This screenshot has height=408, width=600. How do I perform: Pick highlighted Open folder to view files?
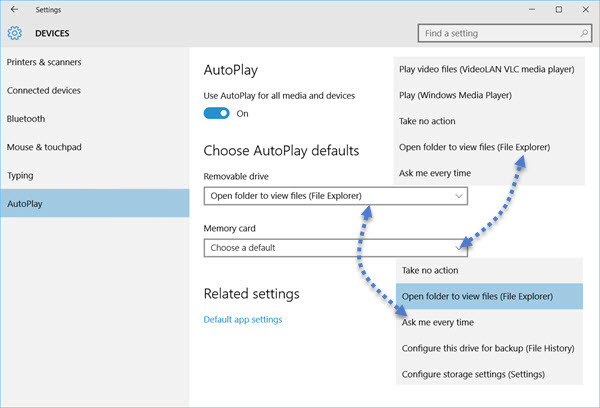[489, 296]
